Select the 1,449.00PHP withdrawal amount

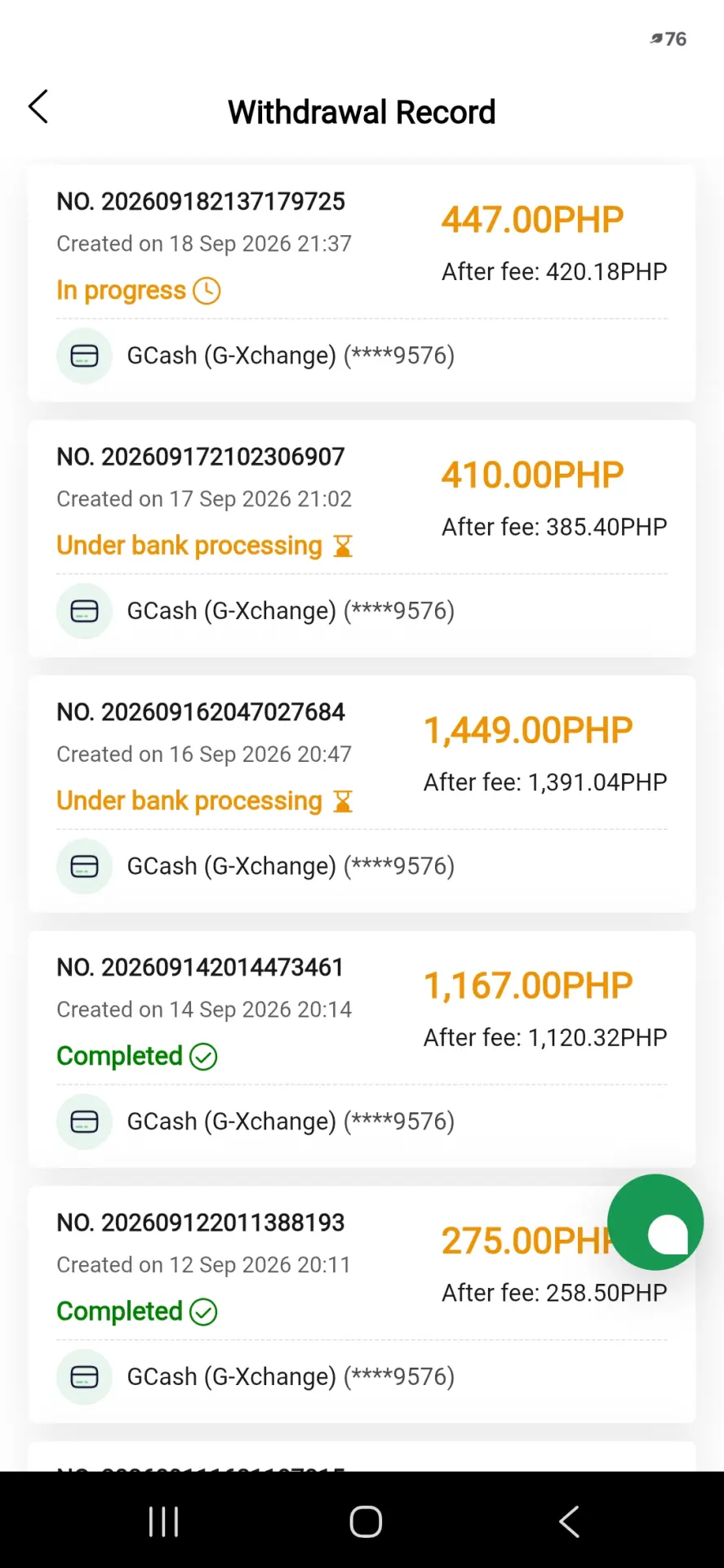click(528, 731)
